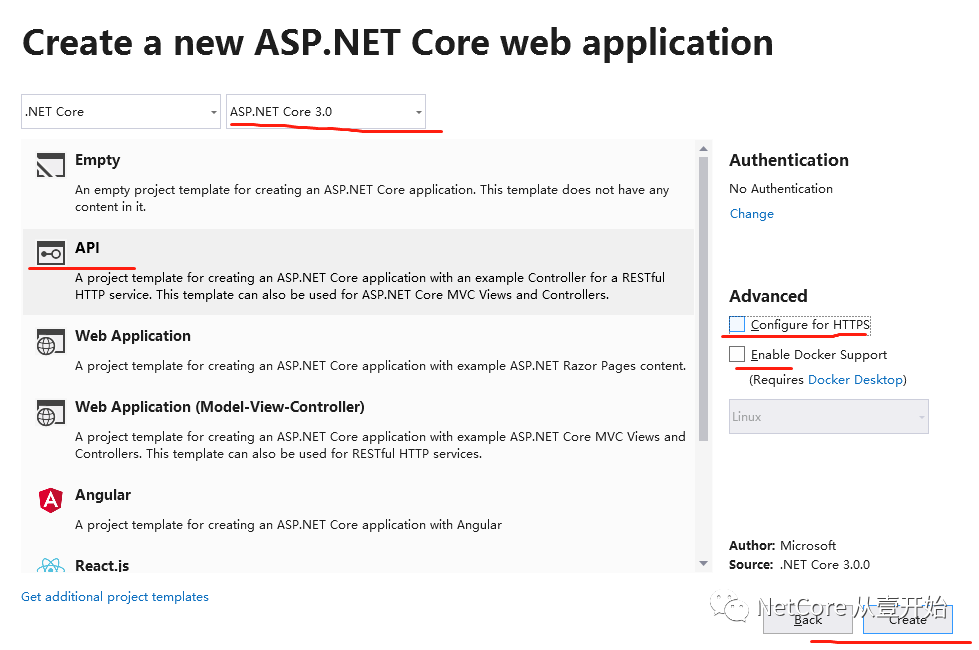Open the ASP.NET Core 3.0 version dropdown
The image size is (979, 650).
pos(326,112)
